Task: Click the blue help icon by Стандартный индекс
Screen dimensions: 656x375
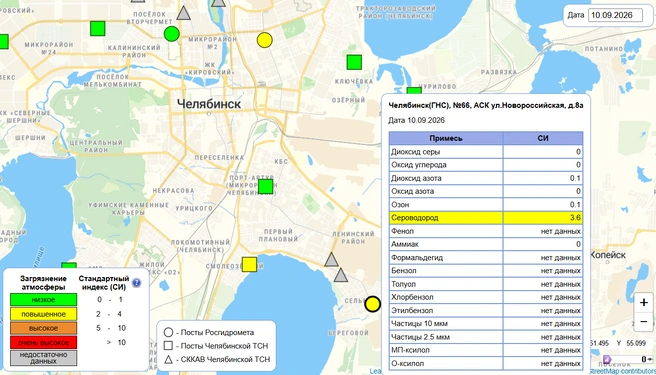Action: tap(136, 283)
